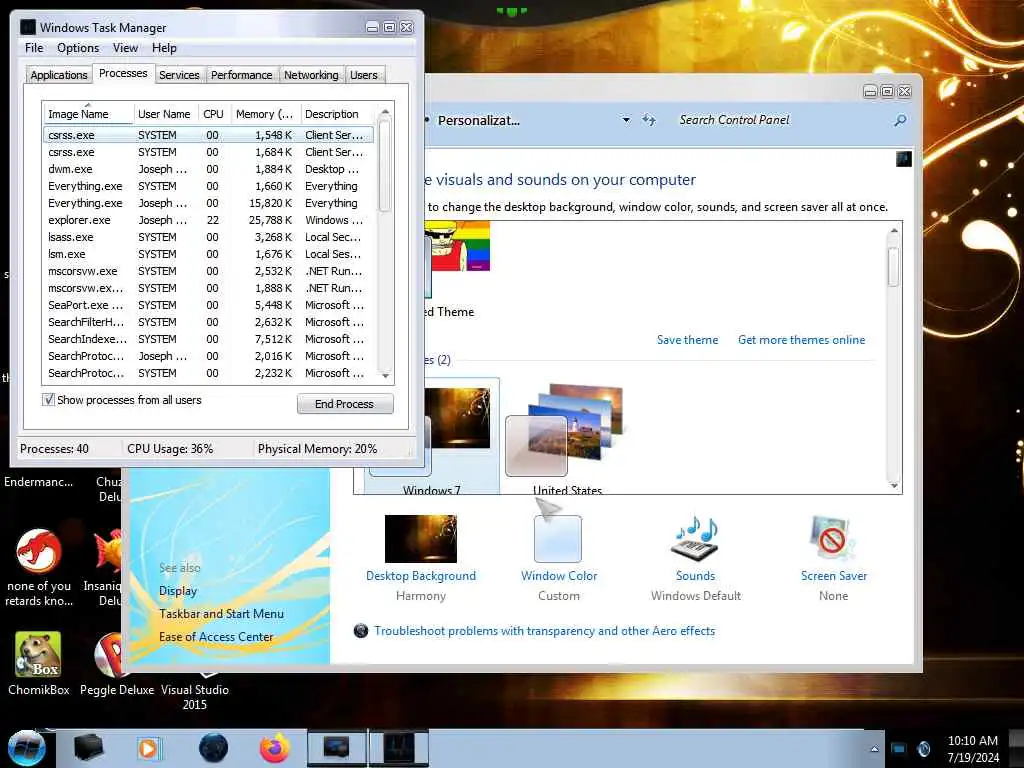Image resolution: width=1024 pixels, height=768 pixels.
Task: Open Taskbar and Start Menu link
Action: pos(221,614)
